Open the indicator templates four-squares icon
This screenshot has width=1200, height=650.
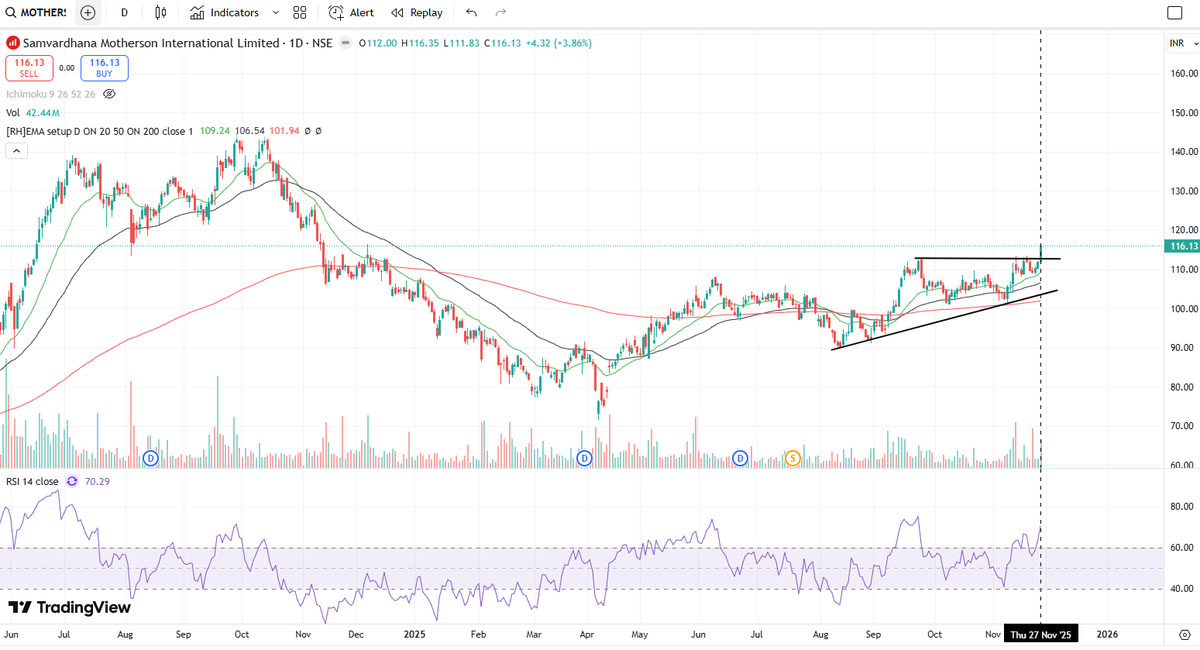pyautogui.click(x=300, y=13)
